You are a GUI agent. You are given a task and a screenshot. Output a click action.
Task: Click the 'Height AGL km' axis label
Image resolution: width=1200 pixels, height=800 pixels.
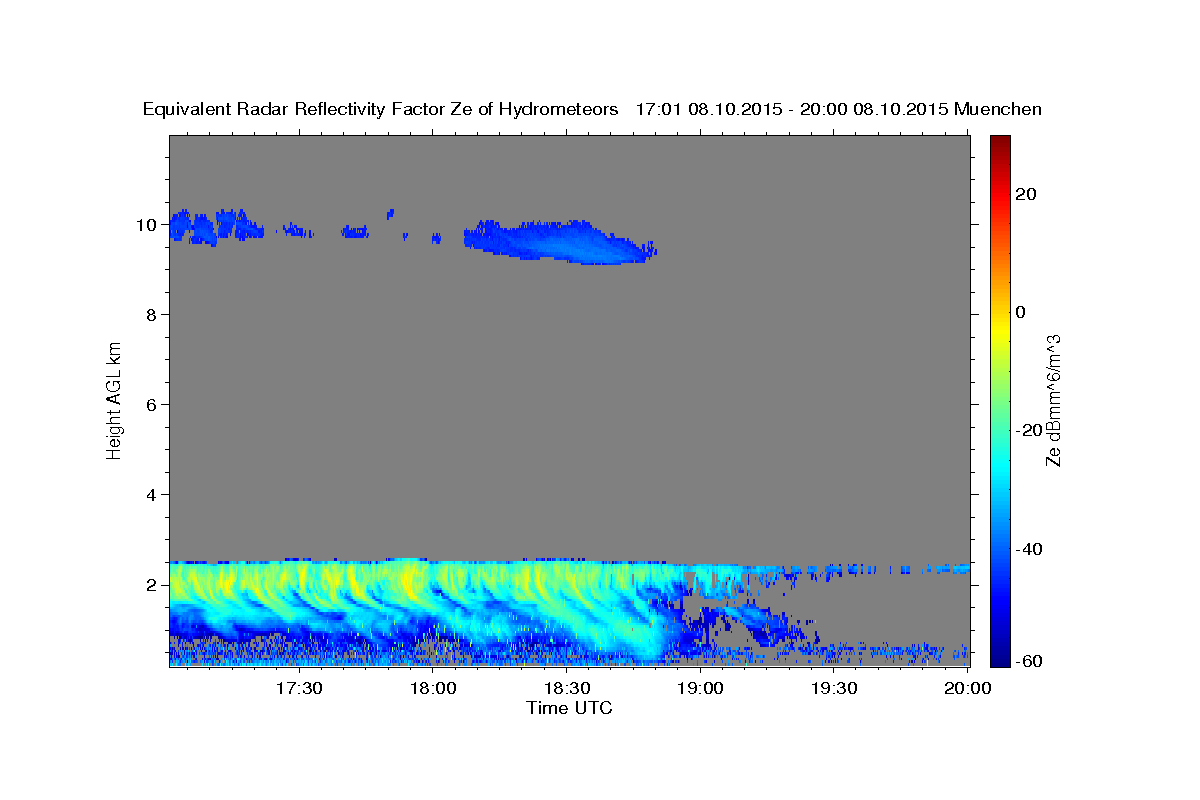pos(114,399)
